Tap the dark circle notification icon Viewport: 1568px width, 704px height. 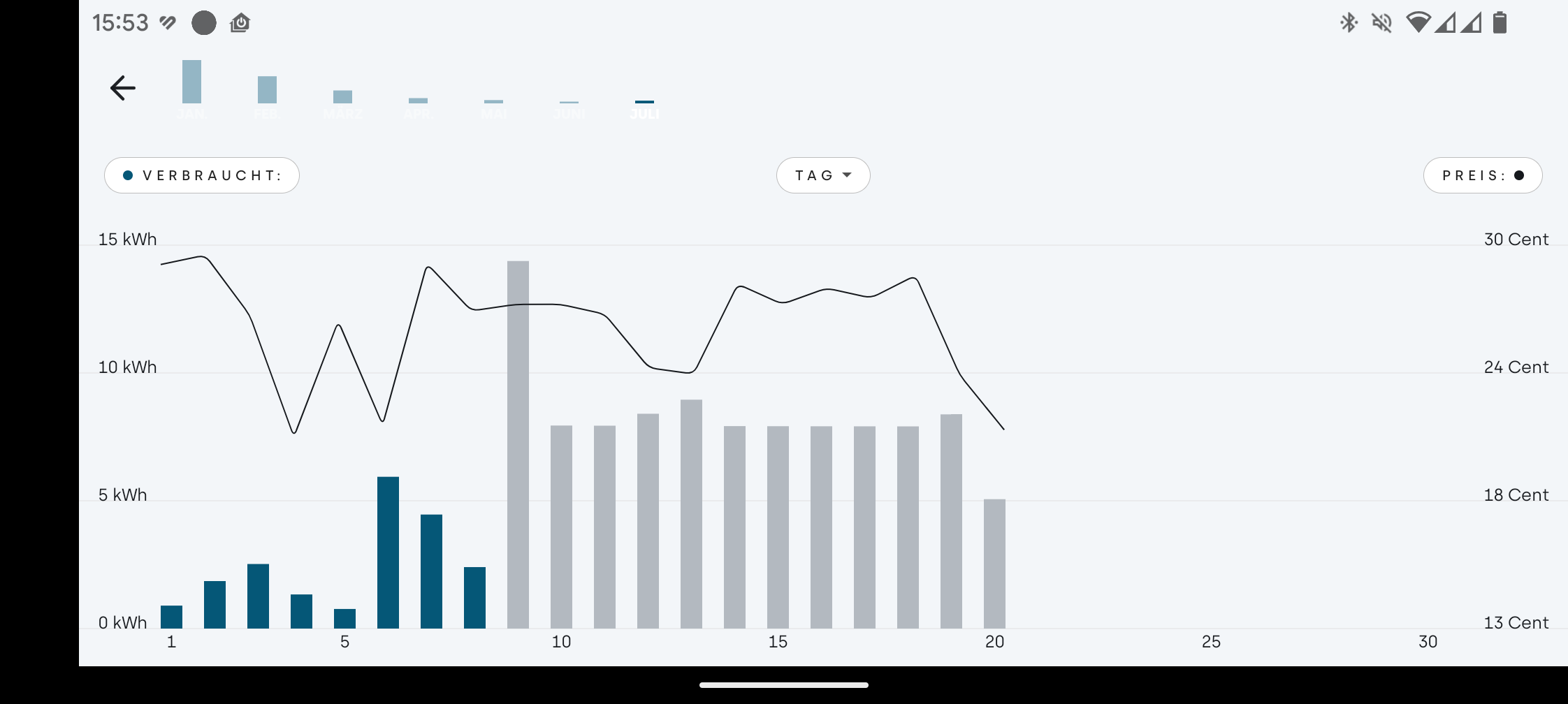[x=204, y=22]
